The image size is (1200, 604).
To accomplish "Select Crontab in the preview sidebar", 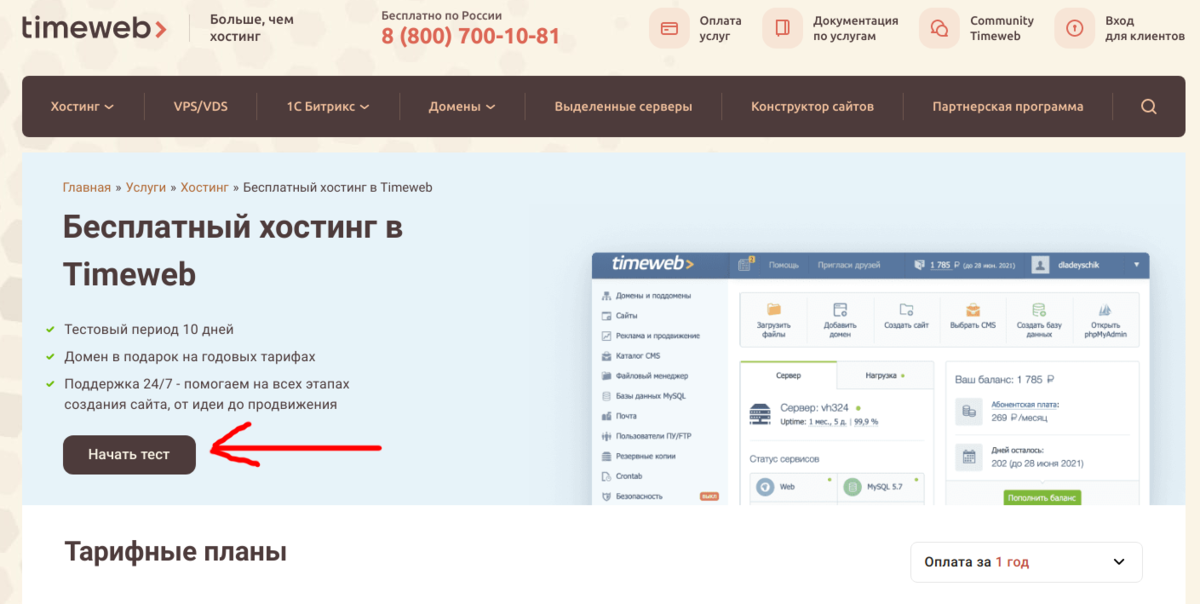I will click(624, 476).
